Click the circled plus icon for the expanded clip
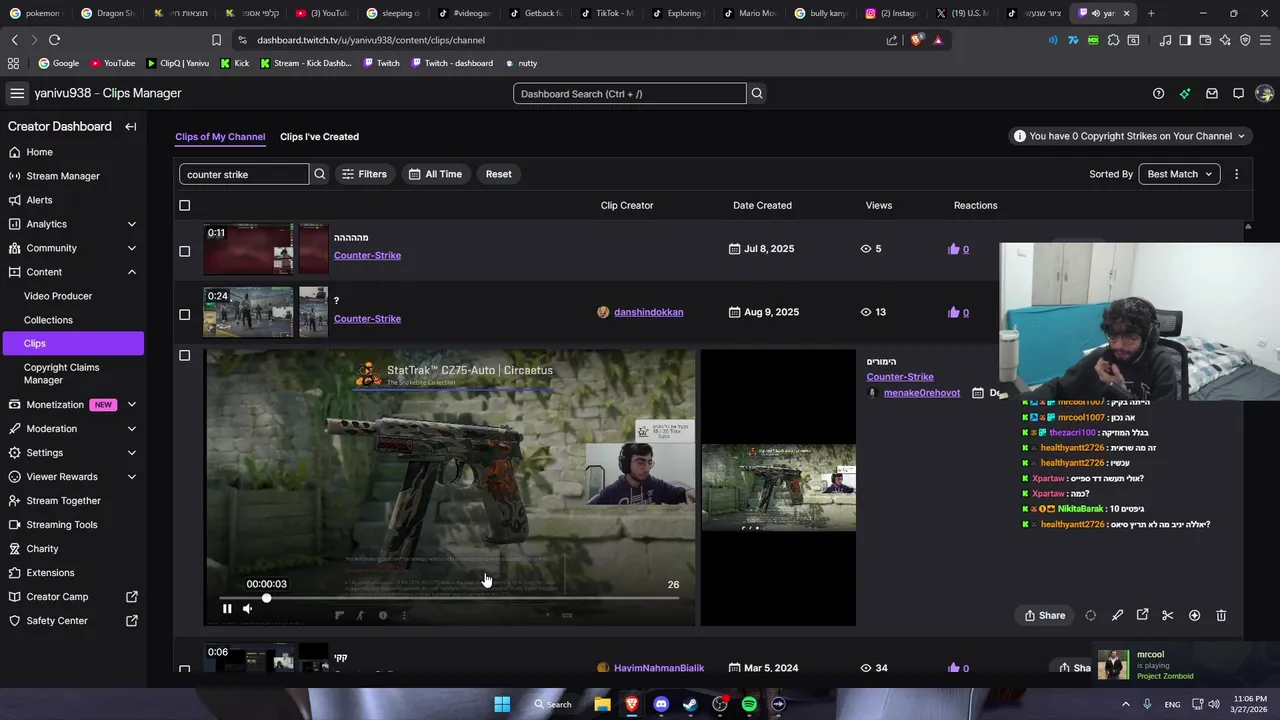This screenshot has width=1280, height=720. point(1194,615)
